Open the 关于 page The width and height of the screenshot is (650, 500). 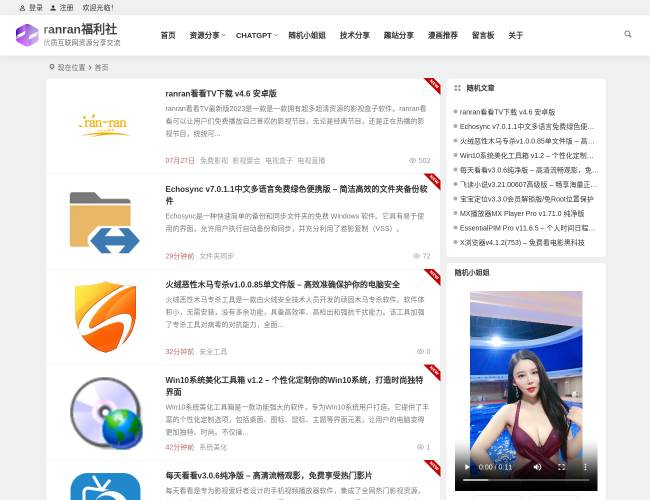(x=516, y=35)
